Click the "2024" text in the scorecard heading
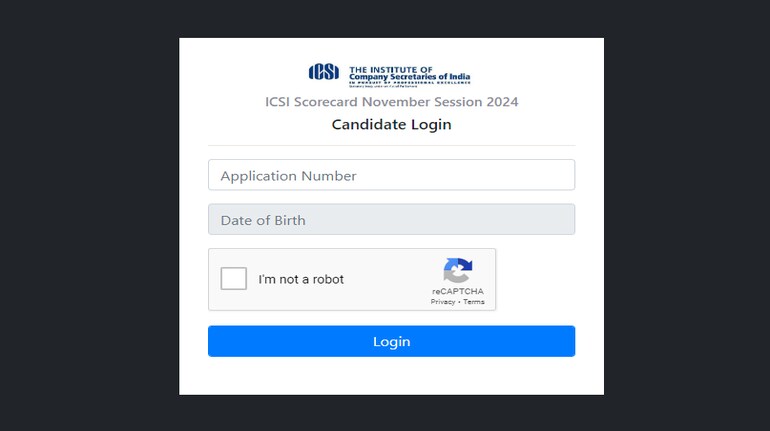 click(502, 102)
